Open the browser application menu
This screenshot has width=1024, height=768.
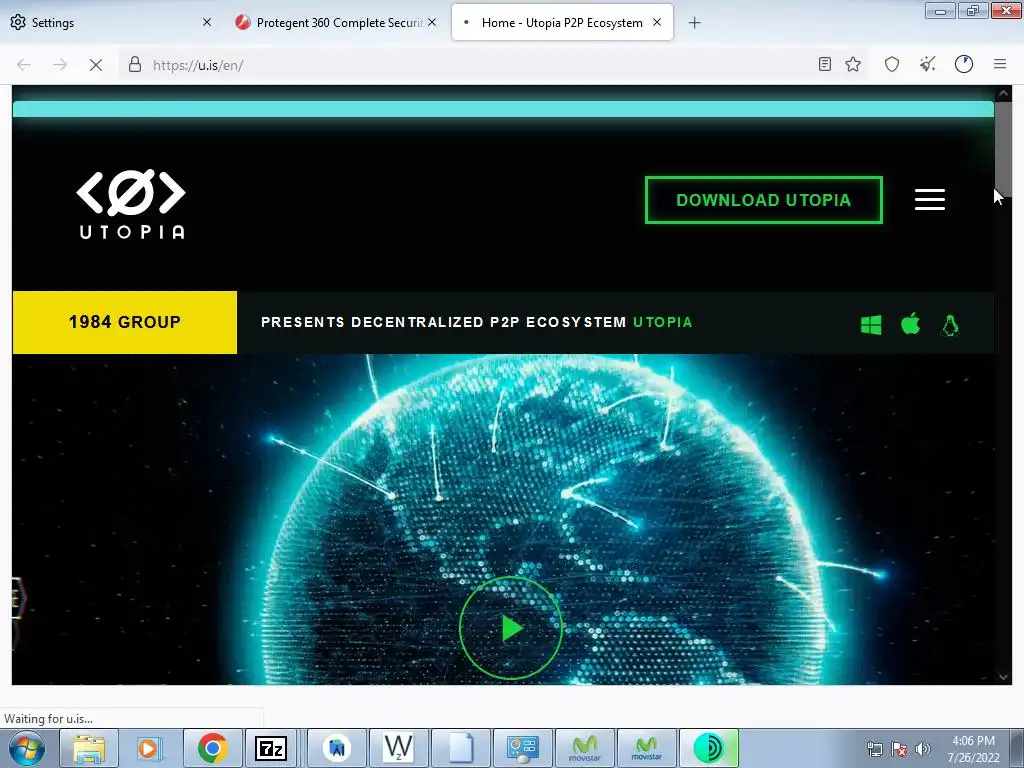click(1000, 64)
